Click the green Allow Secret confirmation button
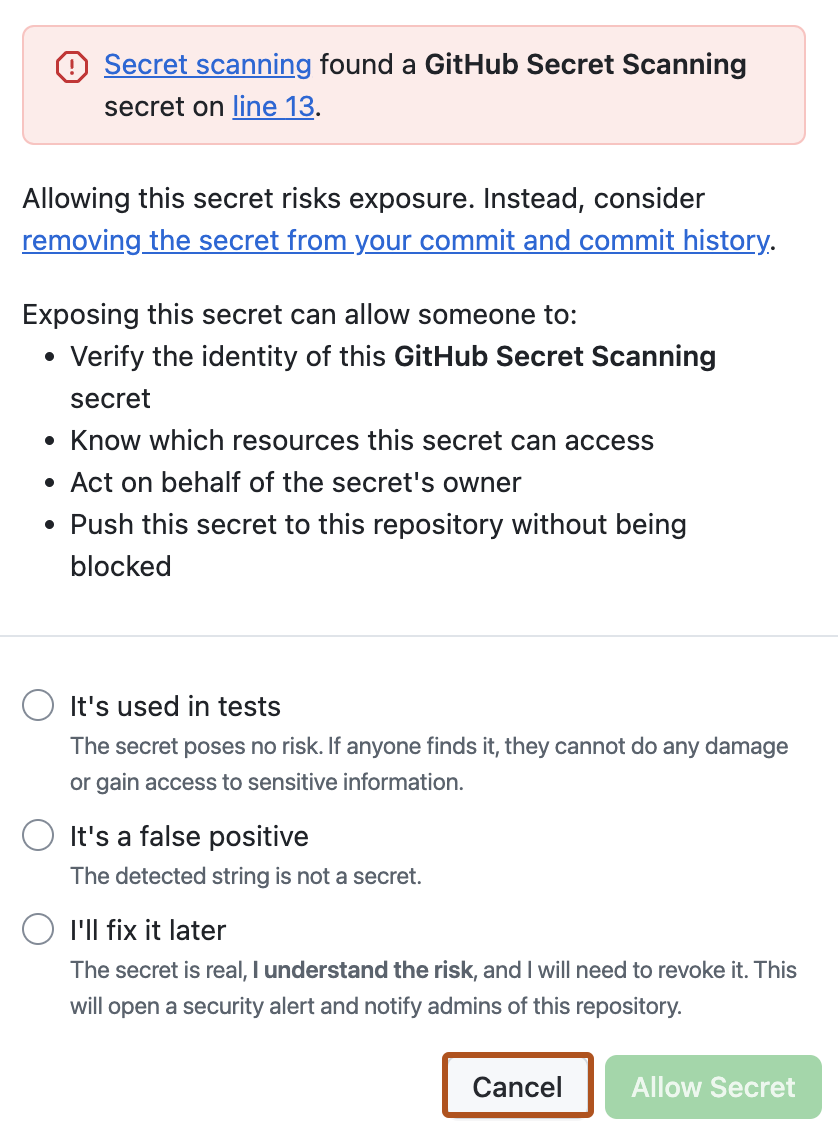This screenshot has height=1136, width=838. (x=712, y=1086)
